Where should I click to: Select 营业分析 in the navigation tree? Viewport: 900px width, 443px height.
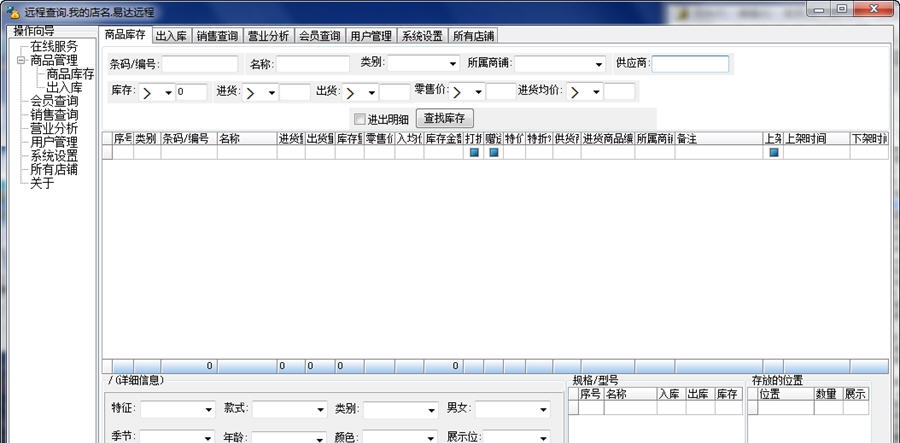[54, 129]
